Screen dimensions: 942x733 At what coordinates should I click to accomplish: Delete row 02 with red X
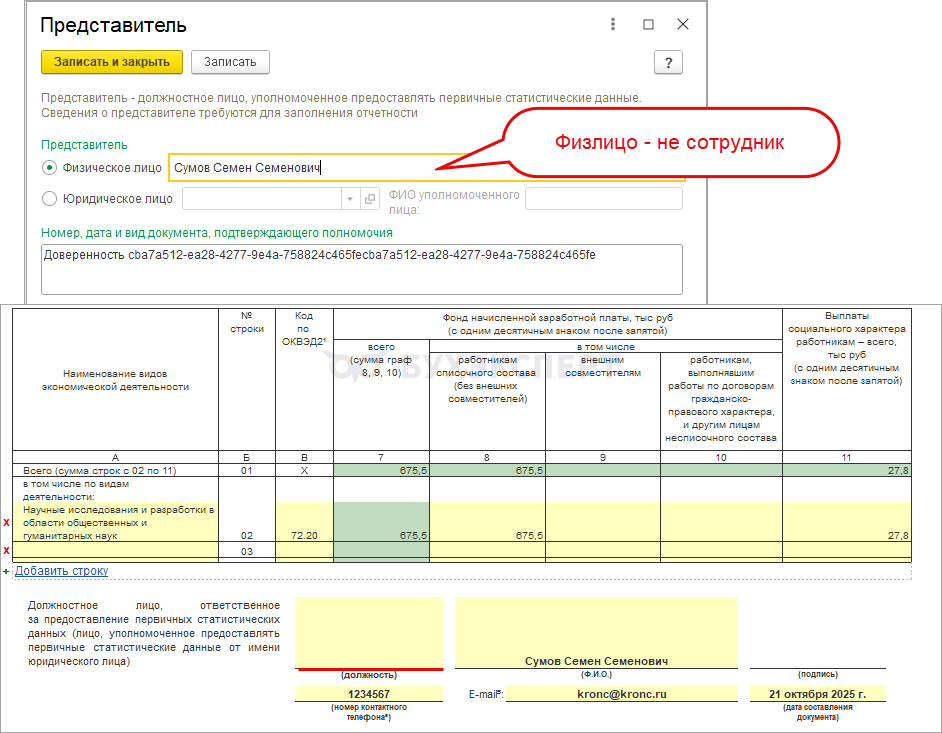7,522
